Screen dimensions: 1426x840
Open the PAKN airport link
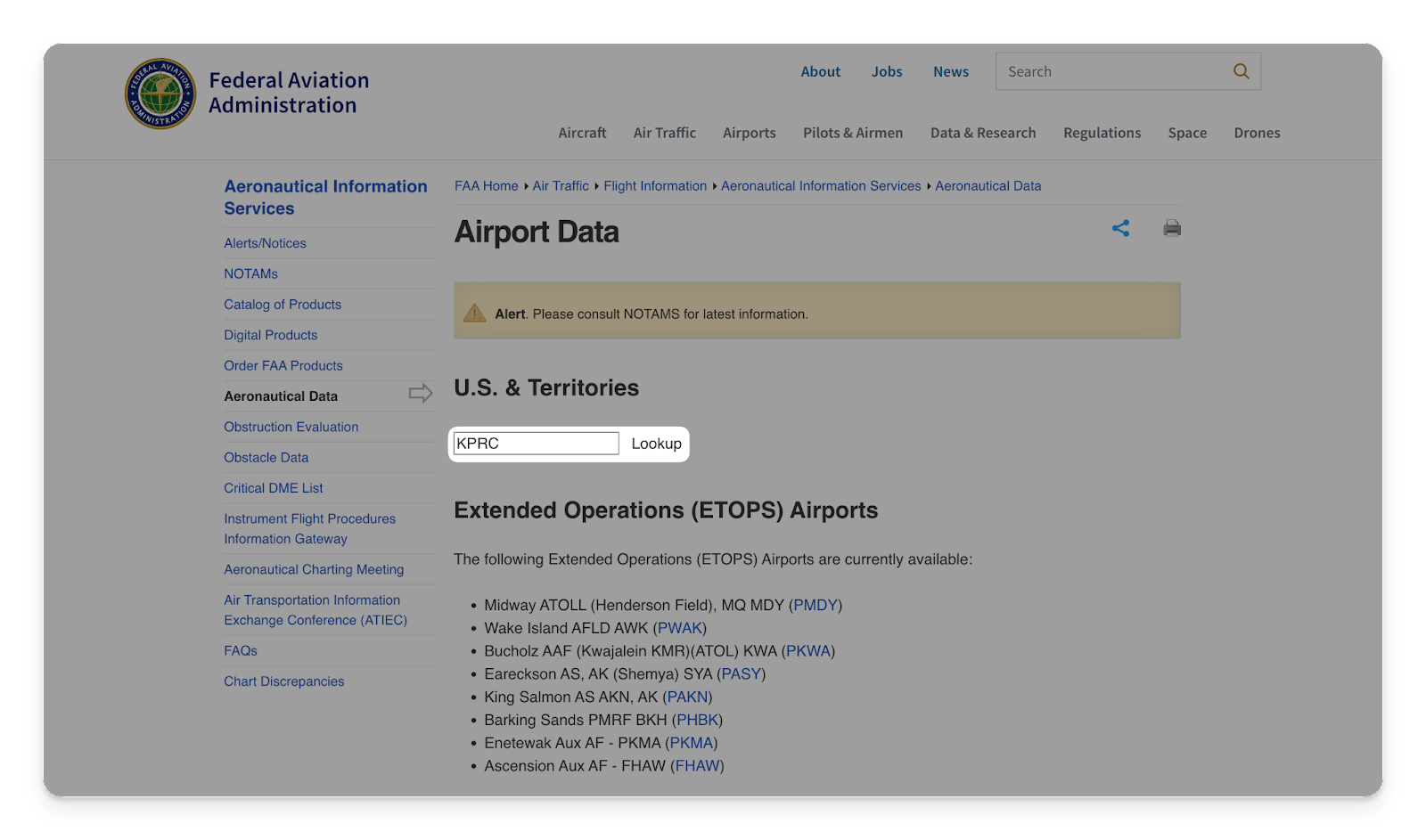688,697
